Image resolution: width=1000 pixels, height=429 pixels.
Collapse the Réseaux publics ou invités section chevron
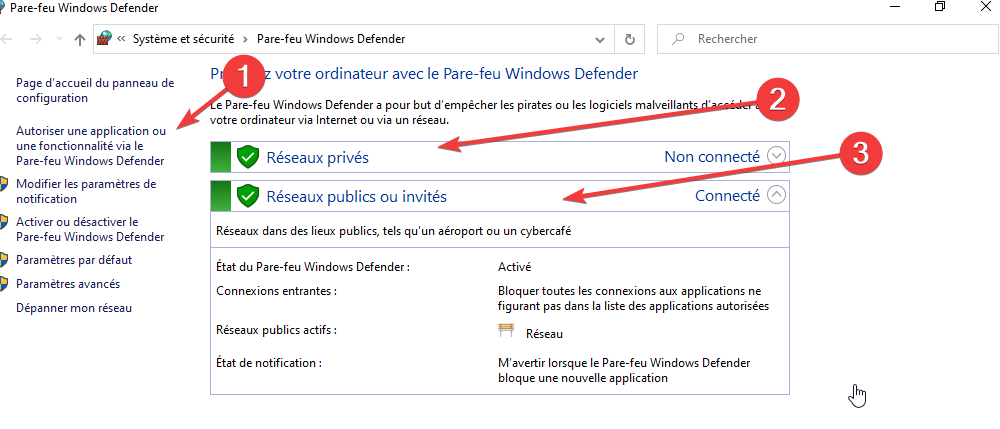click(x=776, y=195)
